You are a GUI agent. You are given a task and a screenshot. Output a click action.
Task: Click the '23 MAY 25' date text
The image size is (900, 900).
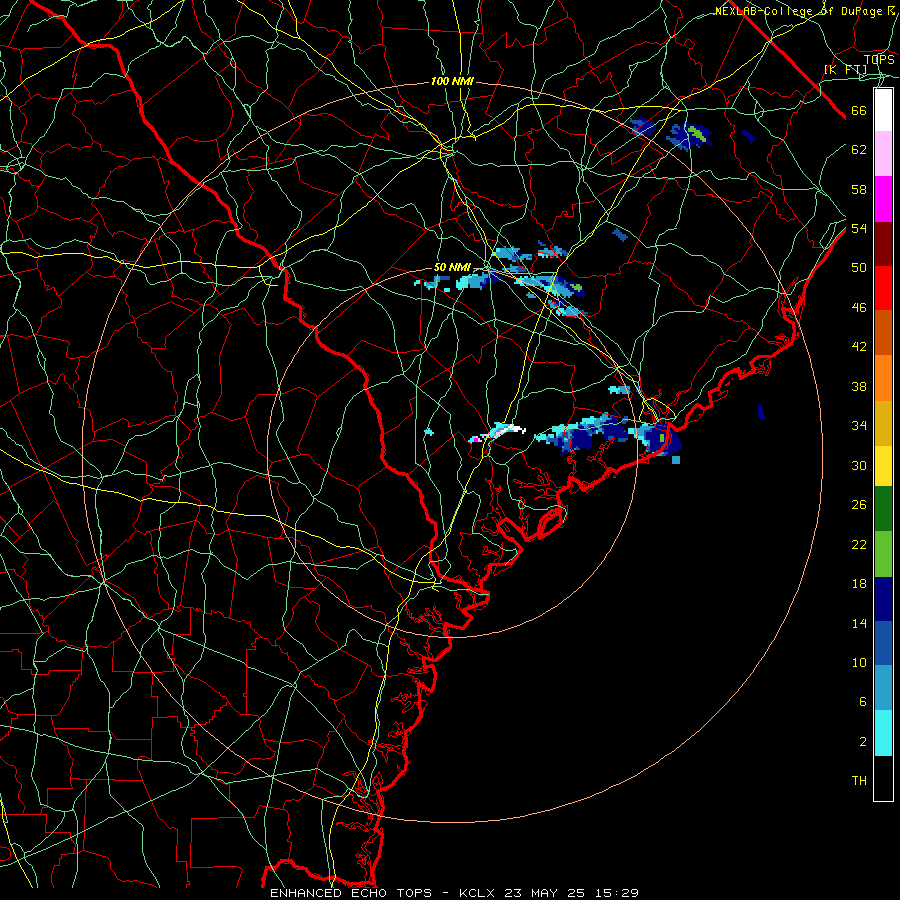click(545, 893)
